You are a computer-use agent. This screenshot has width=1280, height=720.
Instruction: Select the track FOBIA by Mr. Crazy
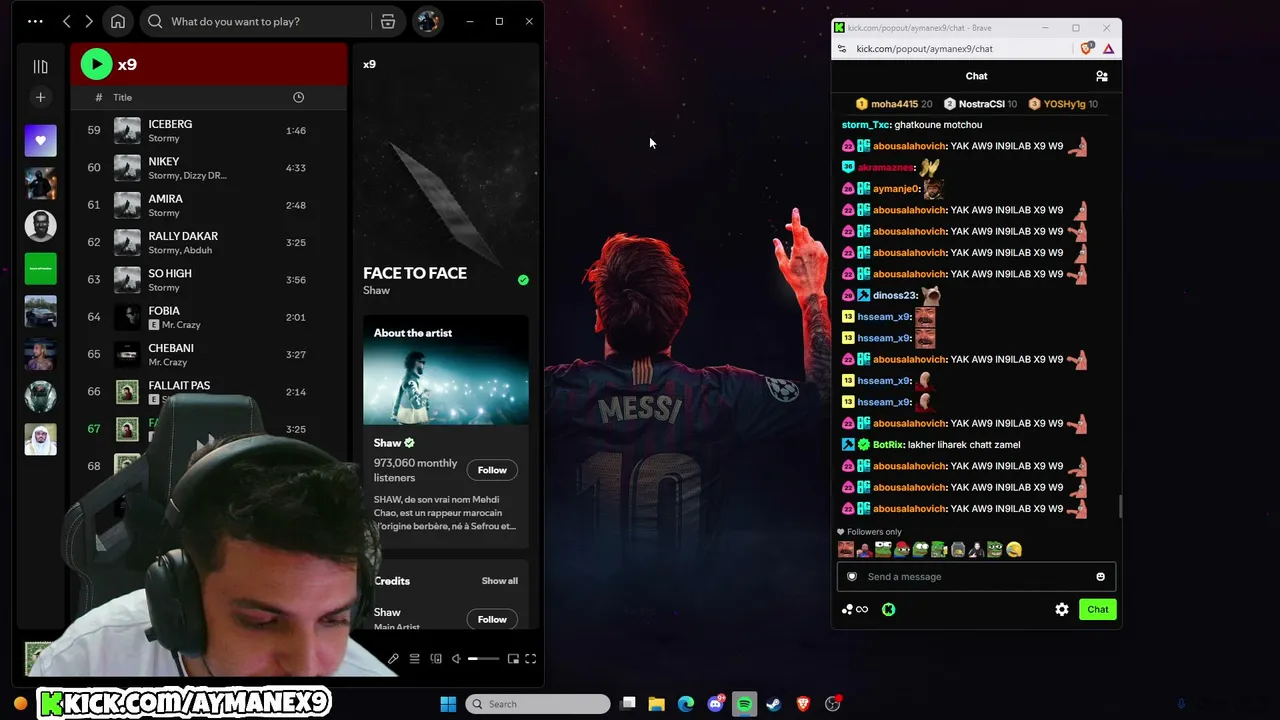(x=209, y=317)
